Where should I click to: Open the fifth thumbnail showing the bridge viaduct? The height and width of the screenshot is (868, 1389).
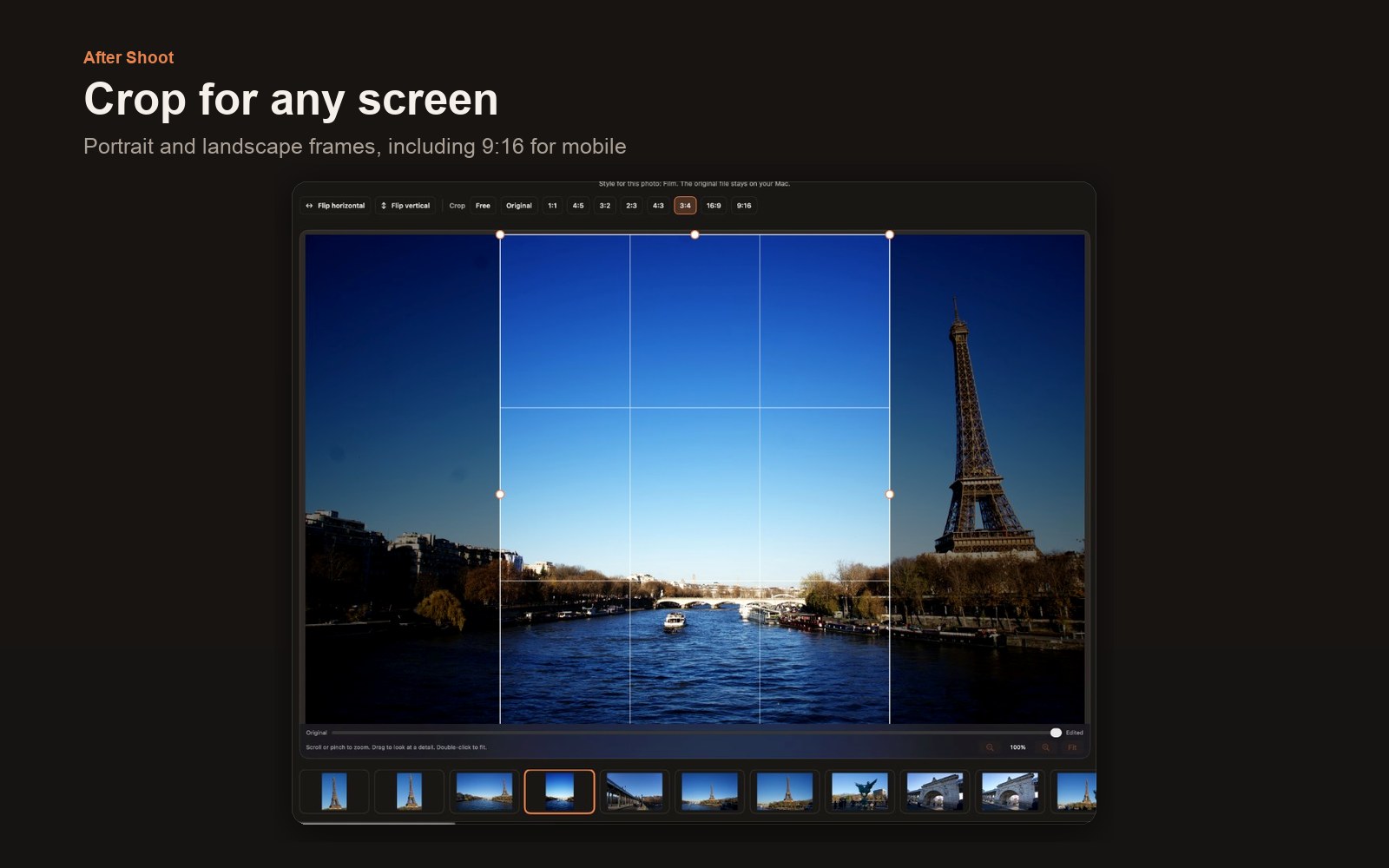click(635, 792)
